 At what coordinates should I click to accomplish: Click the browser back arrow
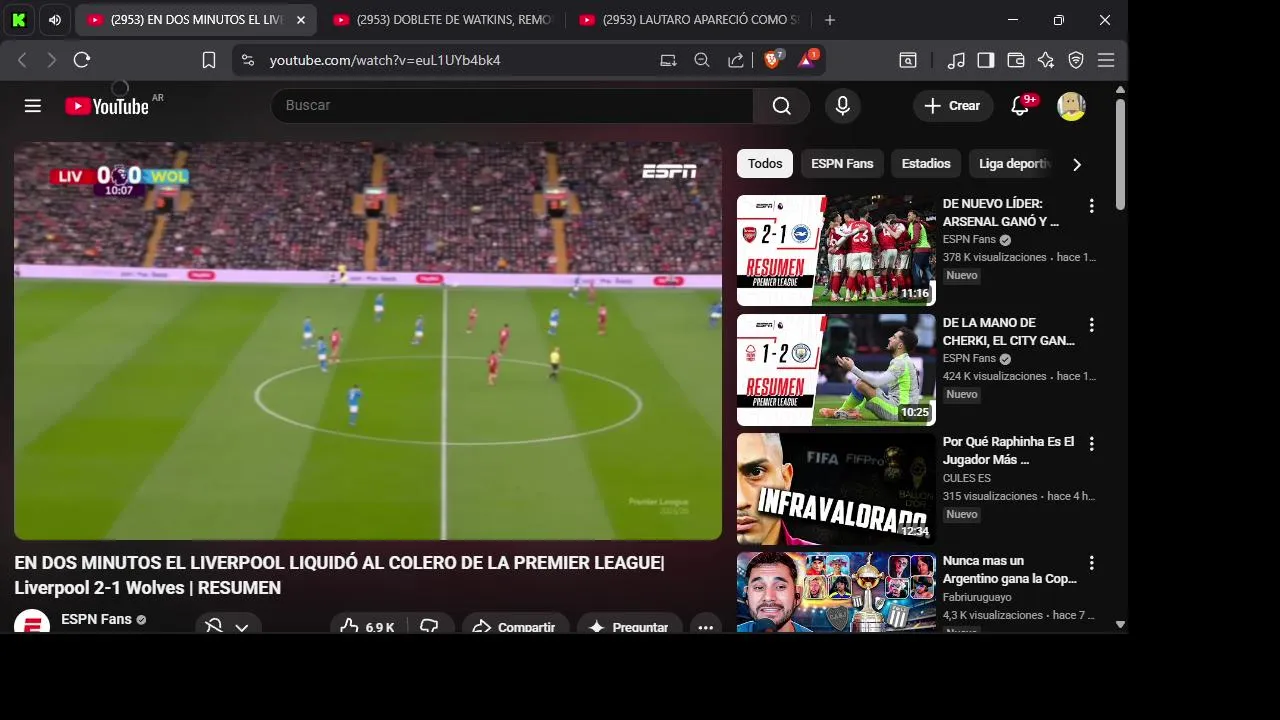[22, 60]
